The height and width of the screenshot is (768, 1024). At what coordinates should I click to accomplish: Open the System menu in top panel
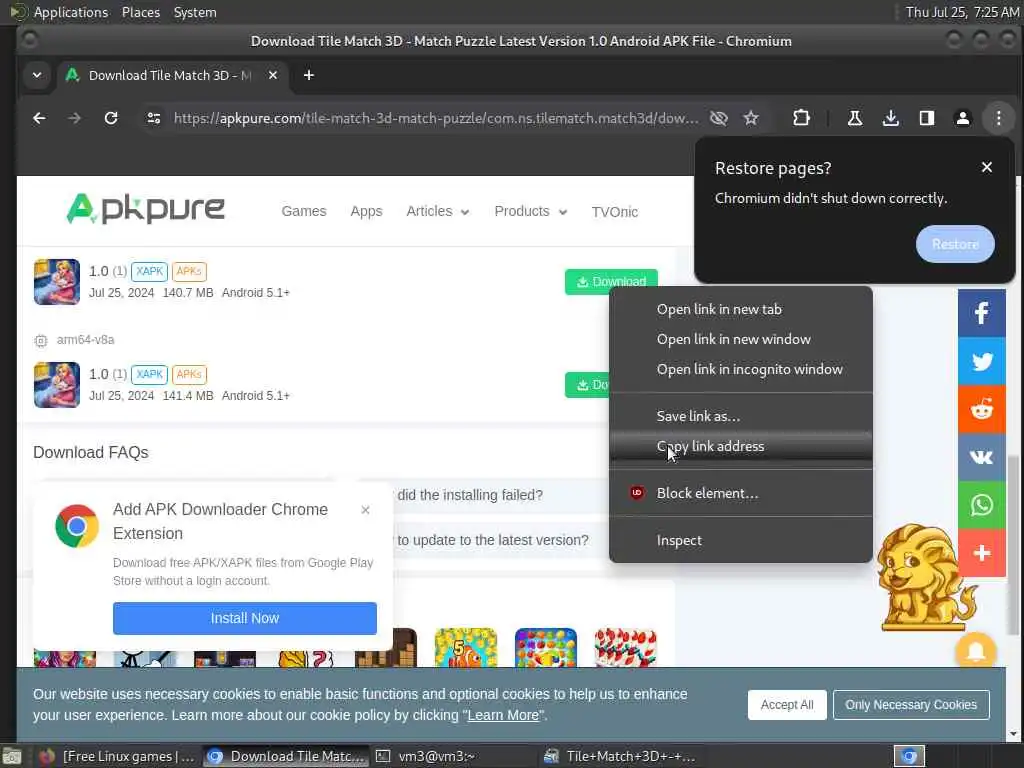195,12
